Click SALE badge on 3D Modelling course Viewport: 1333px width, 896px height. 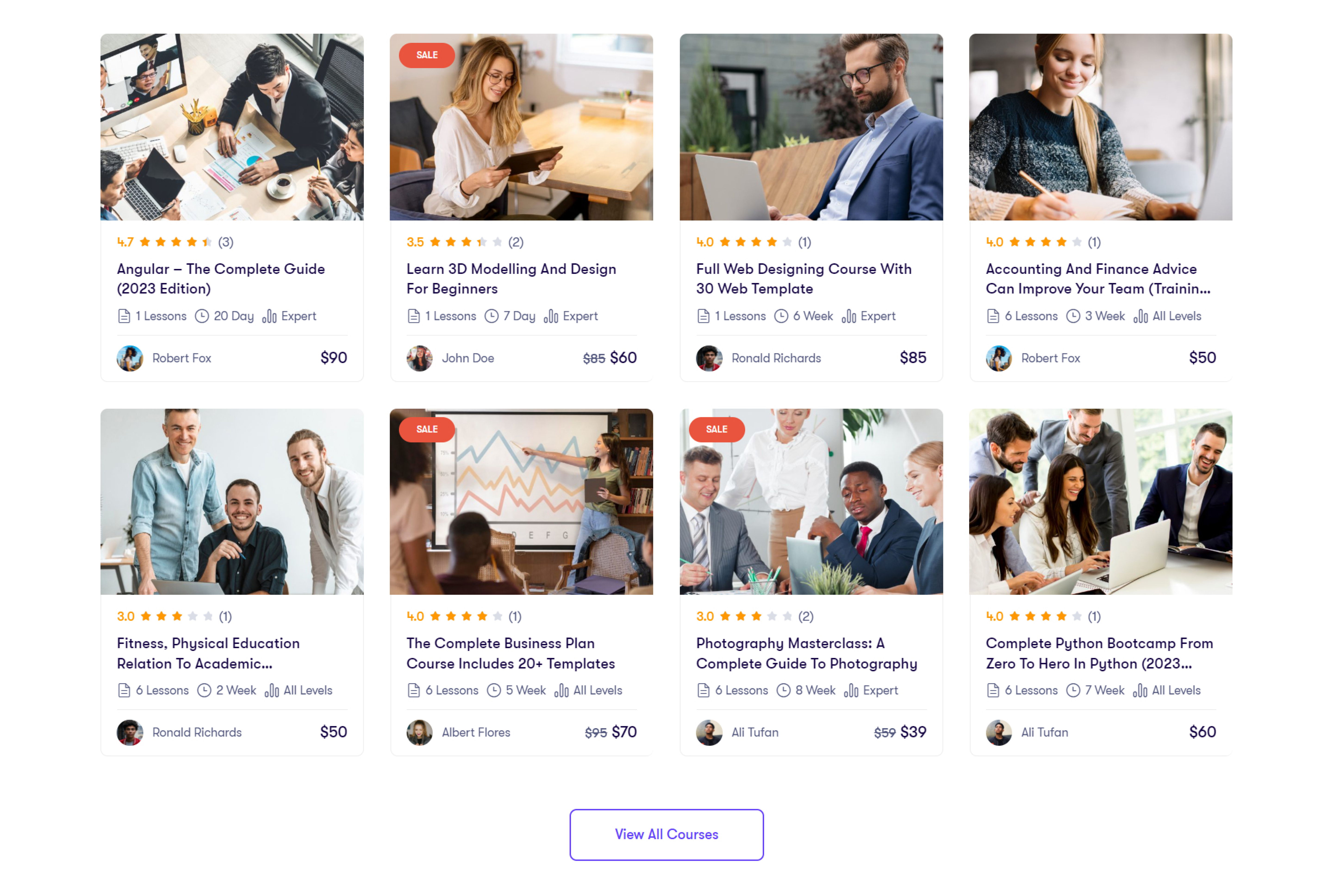coord(427,55)
